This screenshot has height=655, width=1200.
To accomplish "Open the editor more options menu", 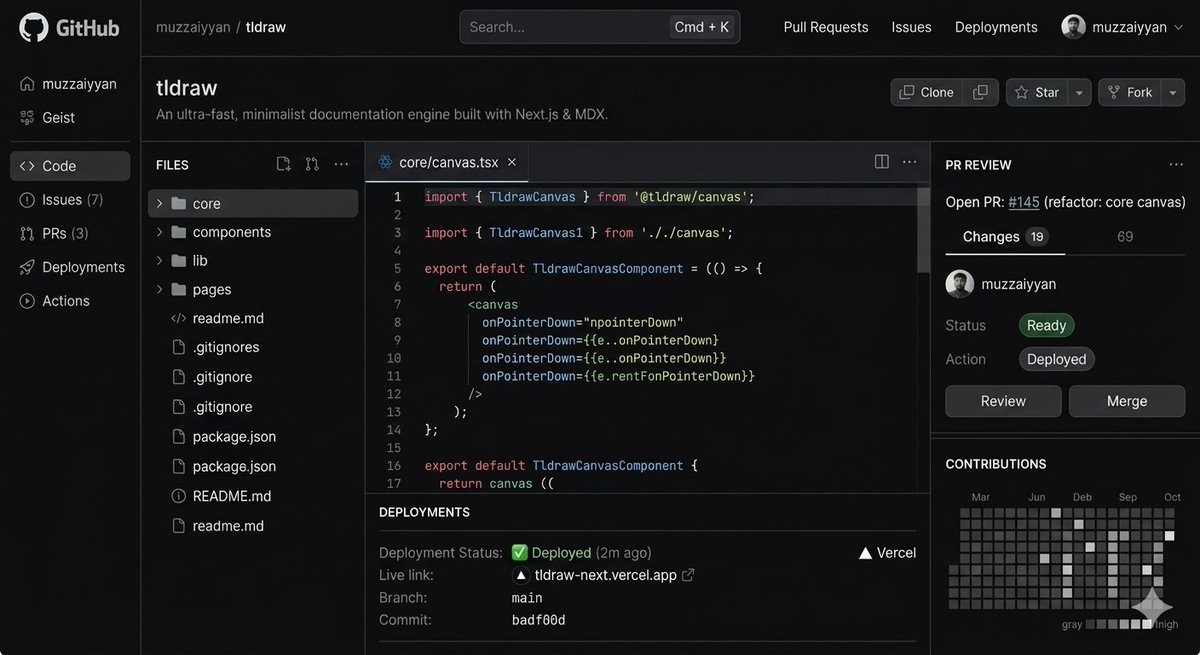I will 909,161.
